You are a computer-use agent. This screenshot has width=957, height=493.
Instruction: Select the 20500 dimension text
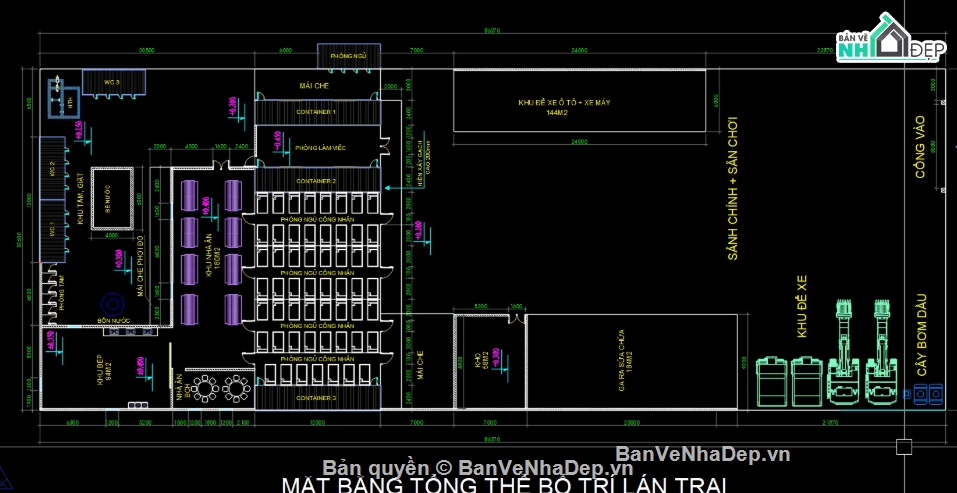146,51
